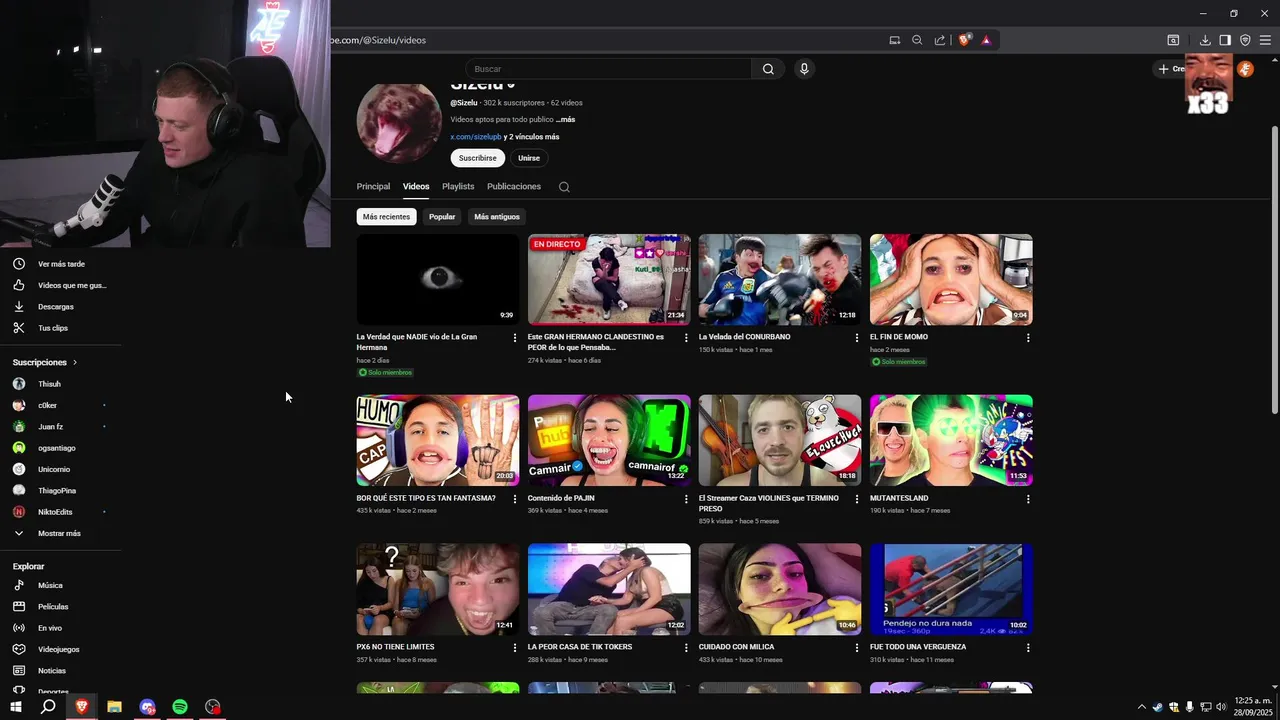The image size is (1280, 720).
Task: Open the browser hamburger menu
Action: (x=1265, y=40)
